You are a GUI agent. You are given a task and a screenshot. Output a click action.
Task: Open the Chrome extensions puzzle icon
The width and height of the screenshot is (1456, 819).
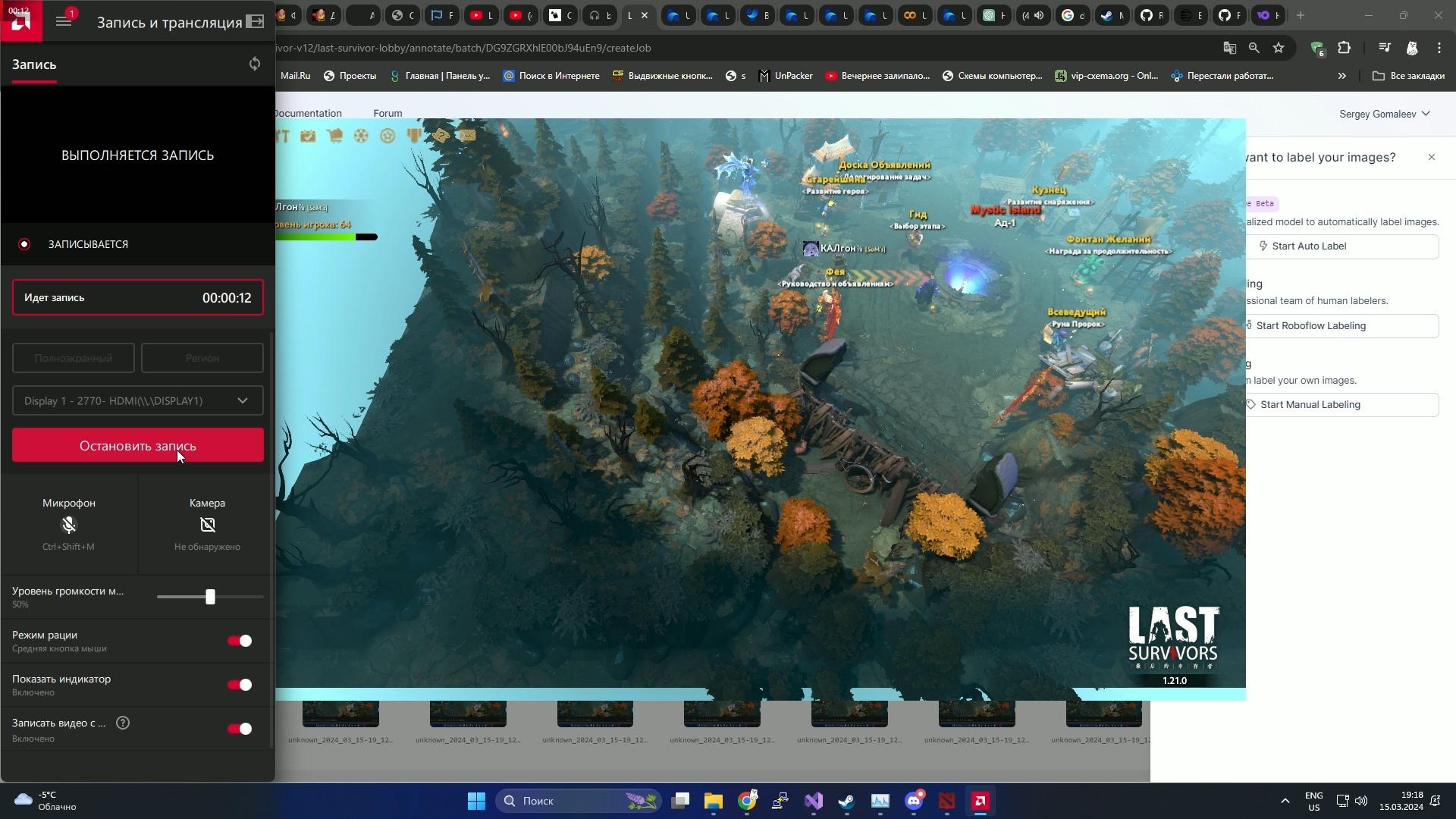(x=1345, y=48)
